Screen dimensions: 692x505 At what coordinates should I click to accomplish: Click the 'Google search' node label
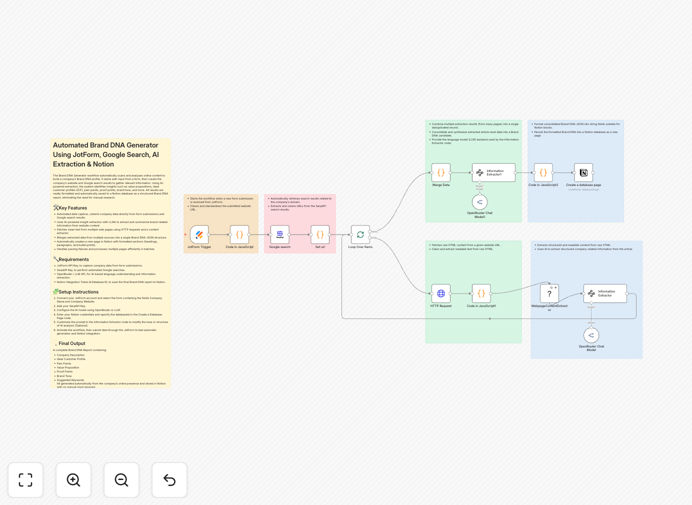(280, 247)
